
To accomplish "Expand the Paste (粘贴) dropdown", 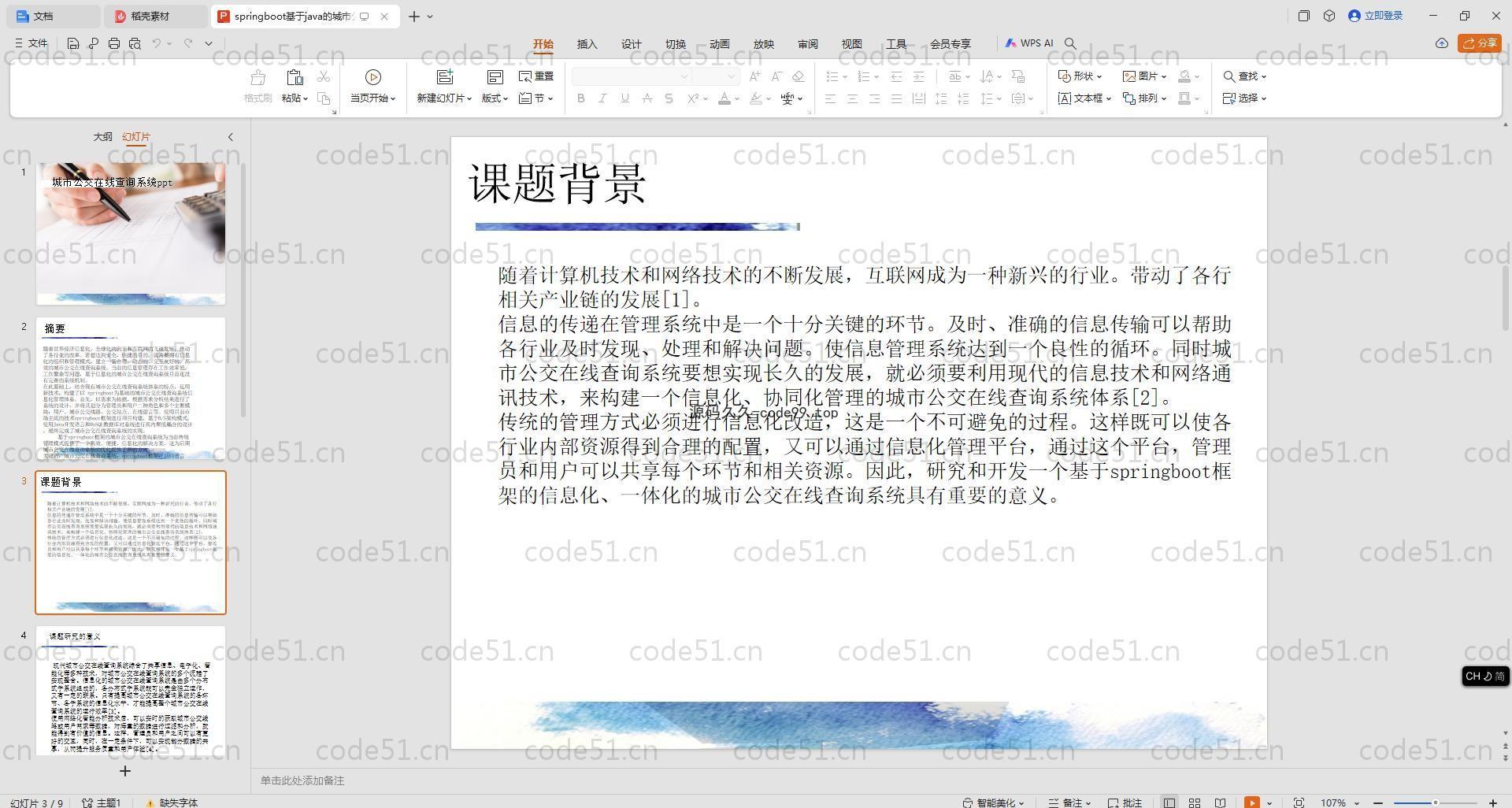I will (x=295, y=98).
